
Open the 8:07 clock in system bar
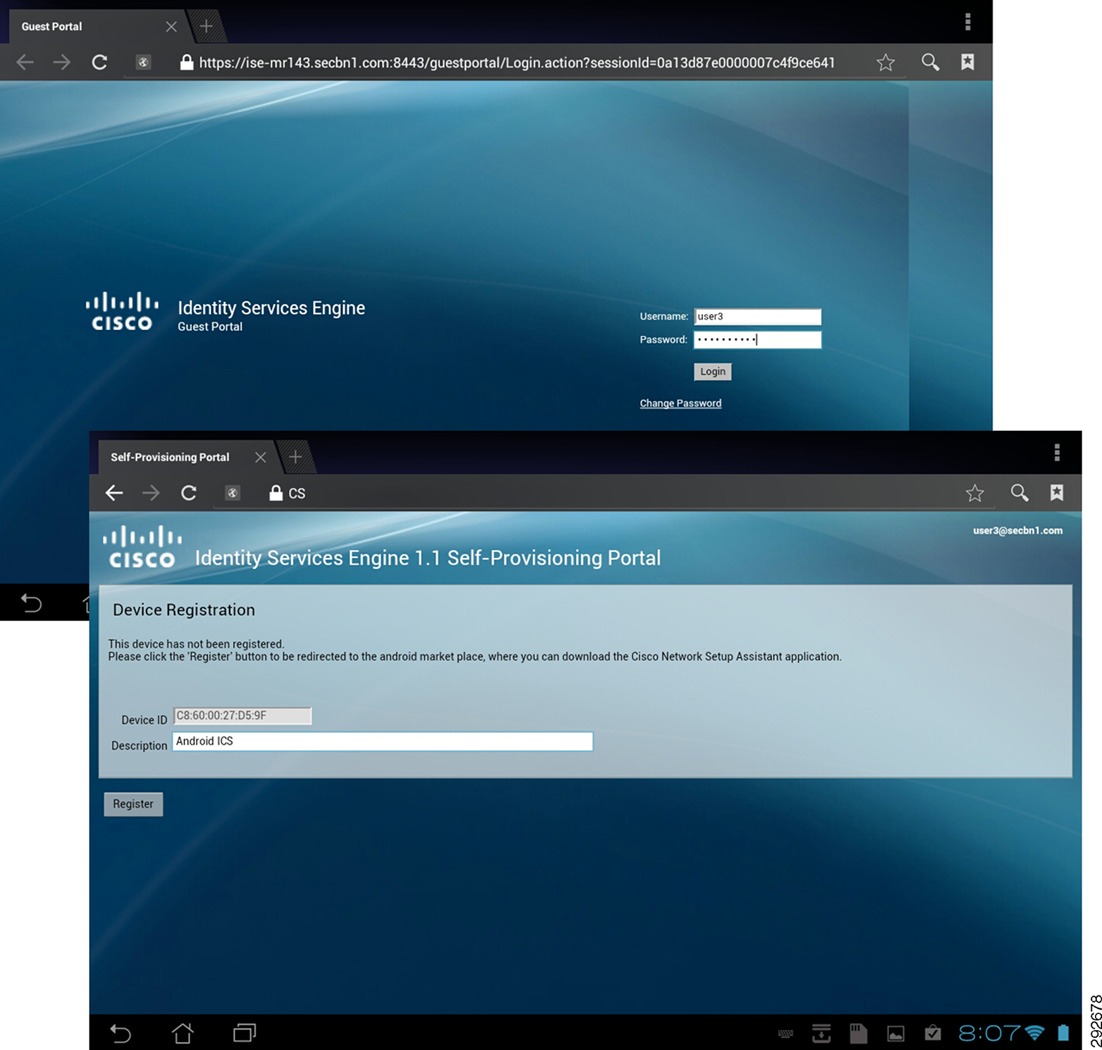tap(989, 1033)
